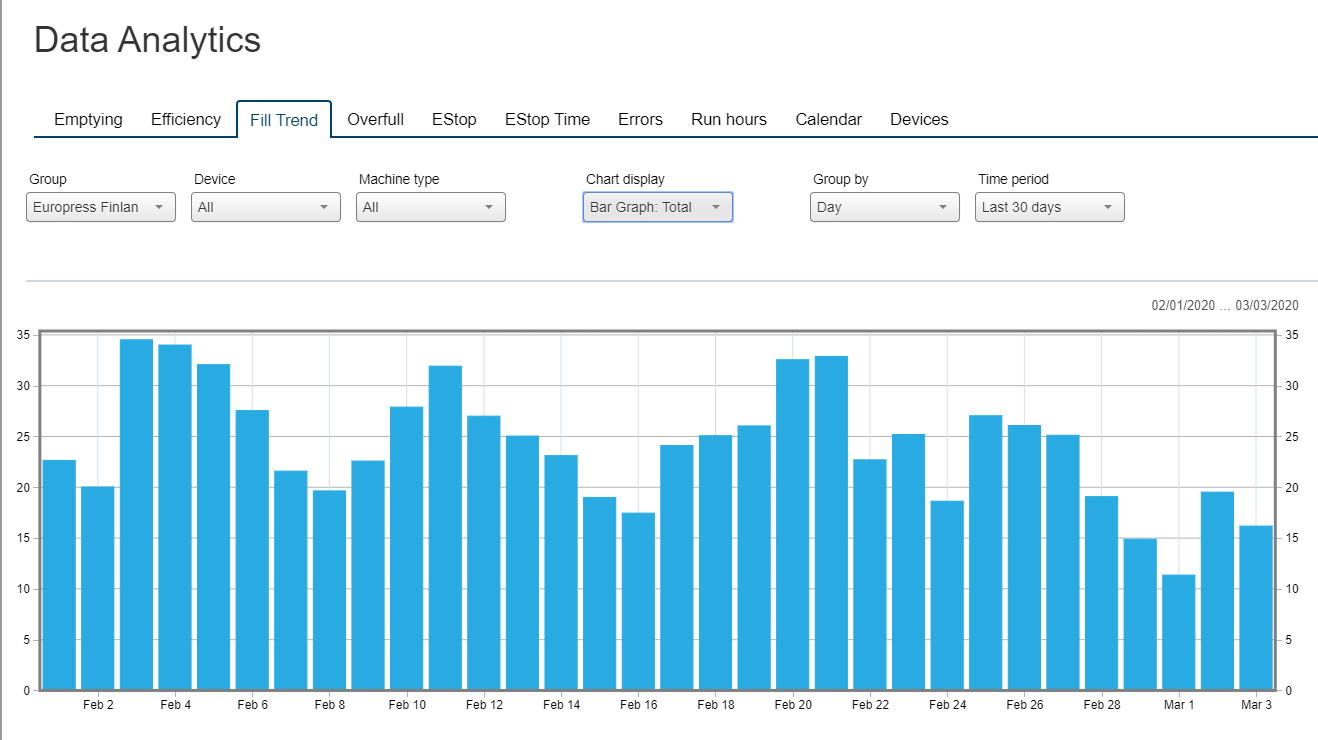Expand the Group dropdown

point(101,207)
